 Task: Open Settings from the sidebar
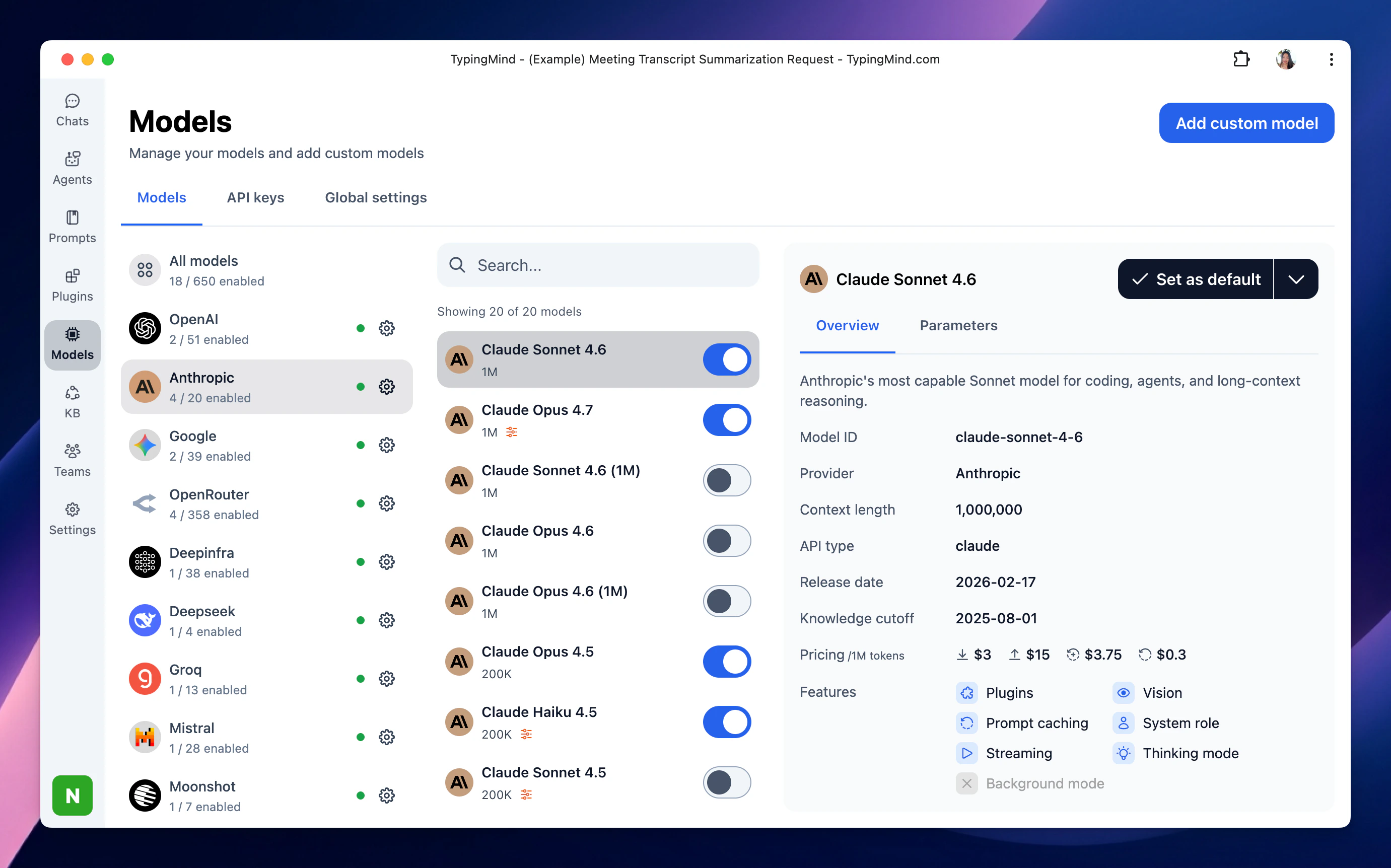(x=73, y=519)
